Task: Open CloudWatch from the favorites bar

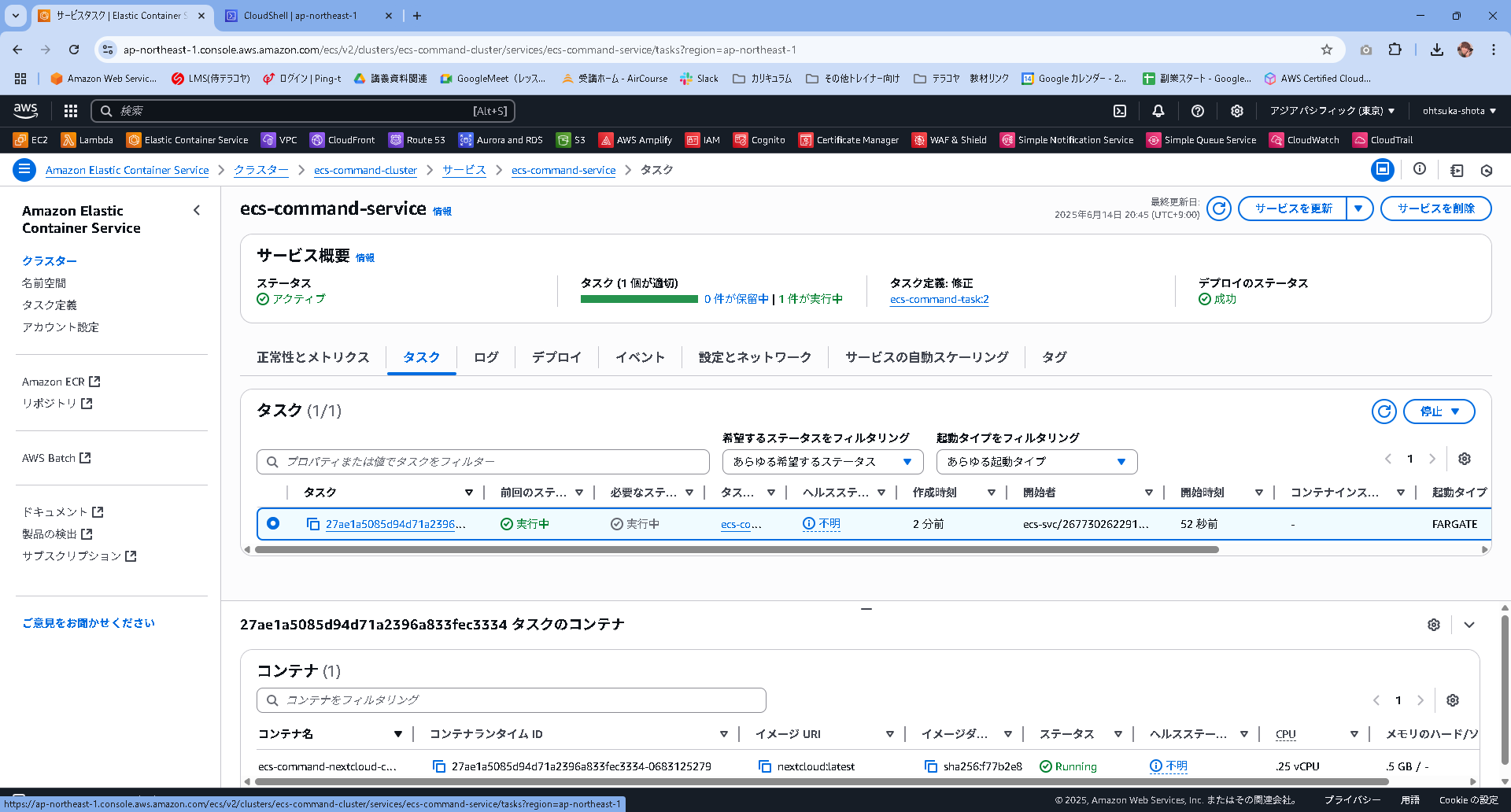Action: point(1304,140)
